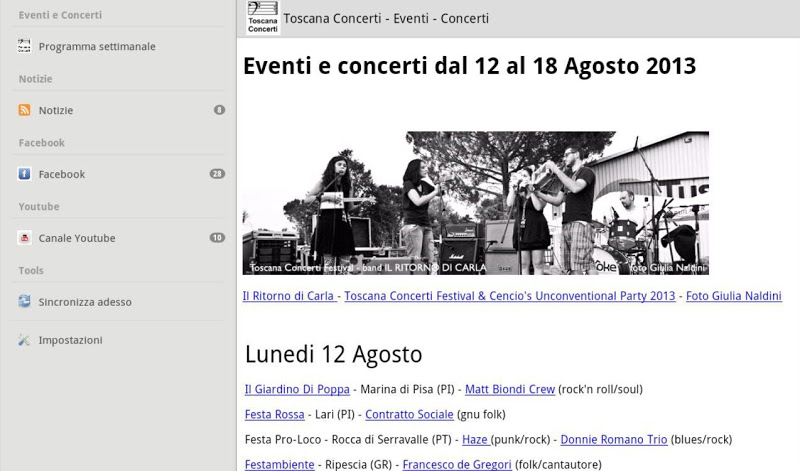This screenshot has width=800, height=471.
Task: Open the Foto Giulia Naldini link
Action: point(734,296)
